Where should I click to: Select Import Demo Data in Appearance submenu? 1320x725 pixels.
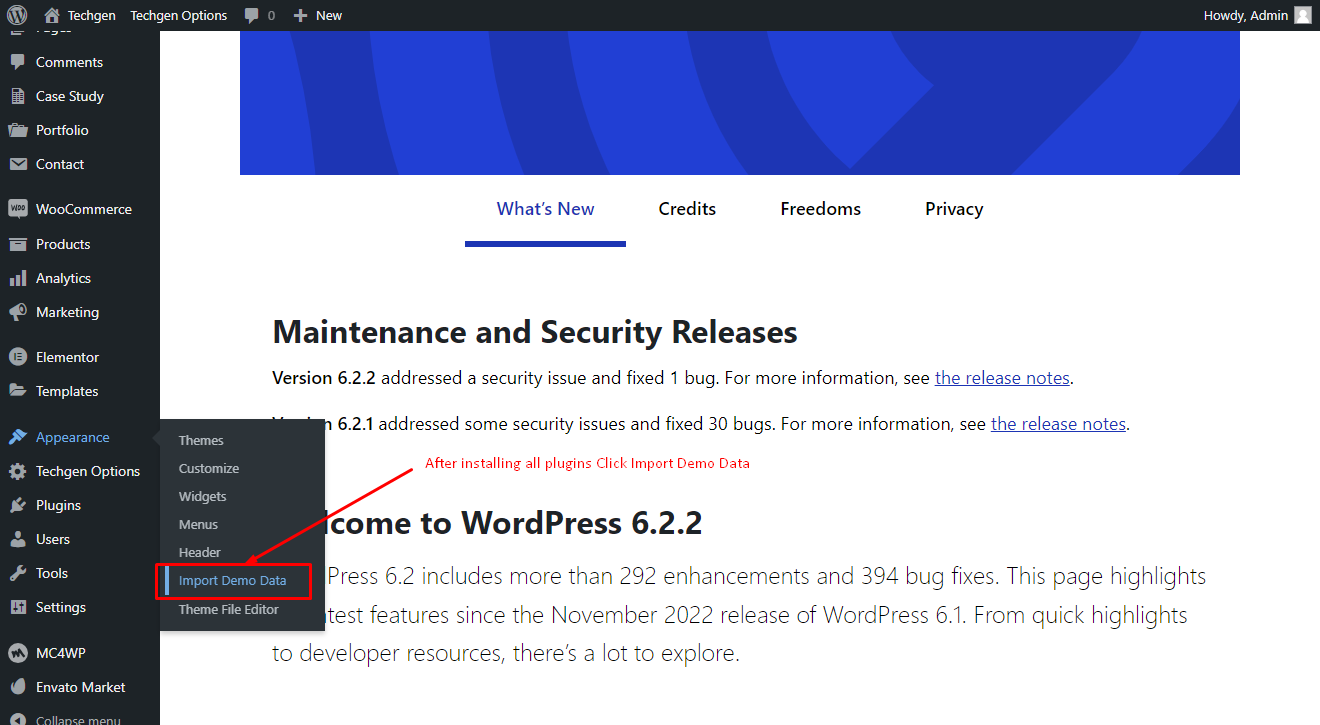tap(232, 580)
